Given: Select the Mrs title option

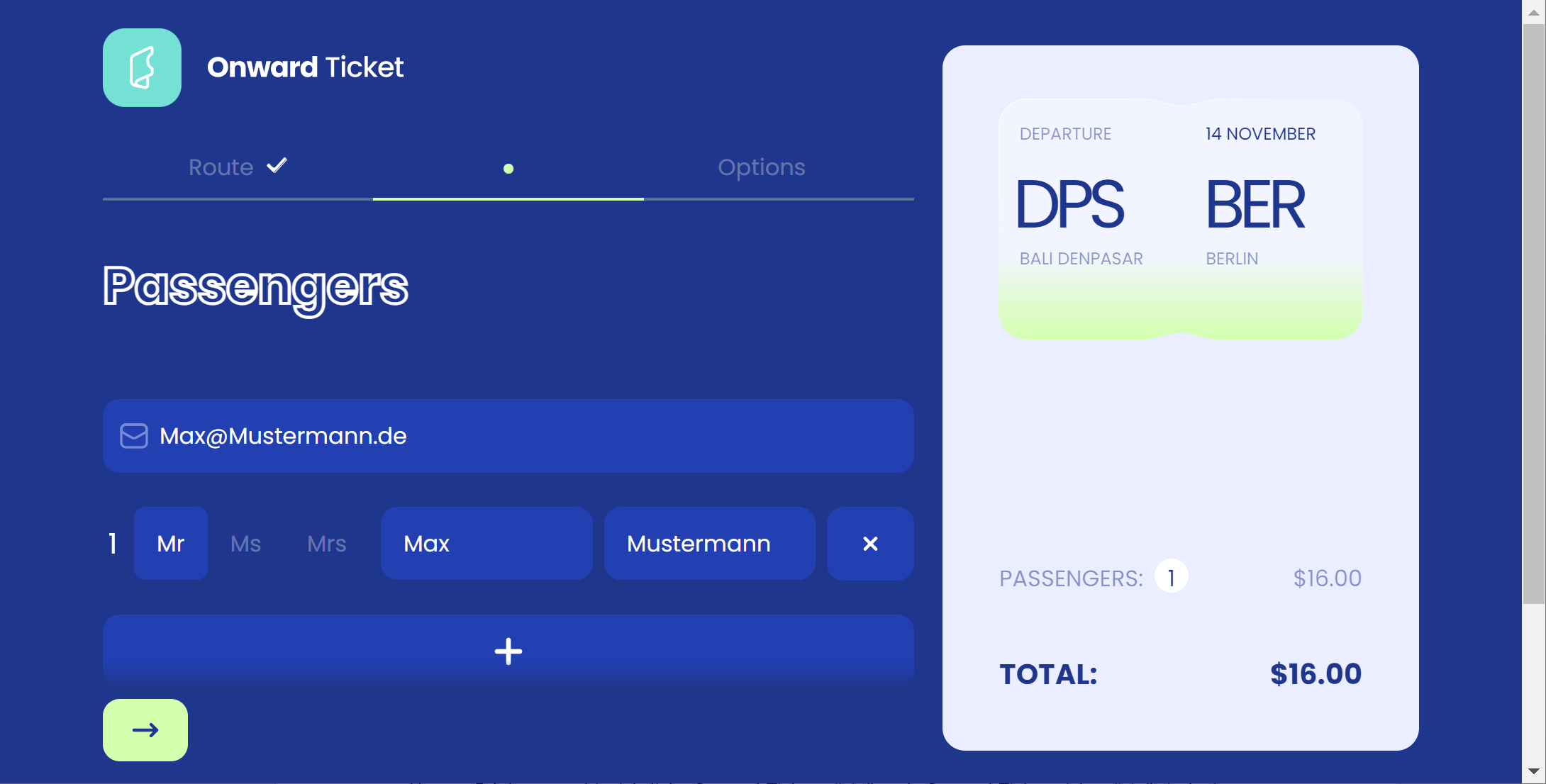Looking at the screenshot, I should coord(326,544).
